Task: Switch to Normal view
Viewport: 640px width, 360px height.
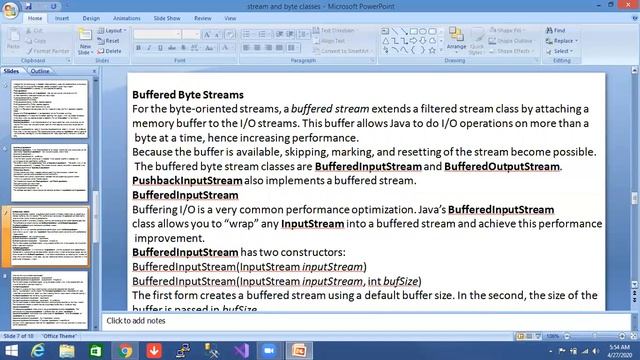Action: [520, 336]
